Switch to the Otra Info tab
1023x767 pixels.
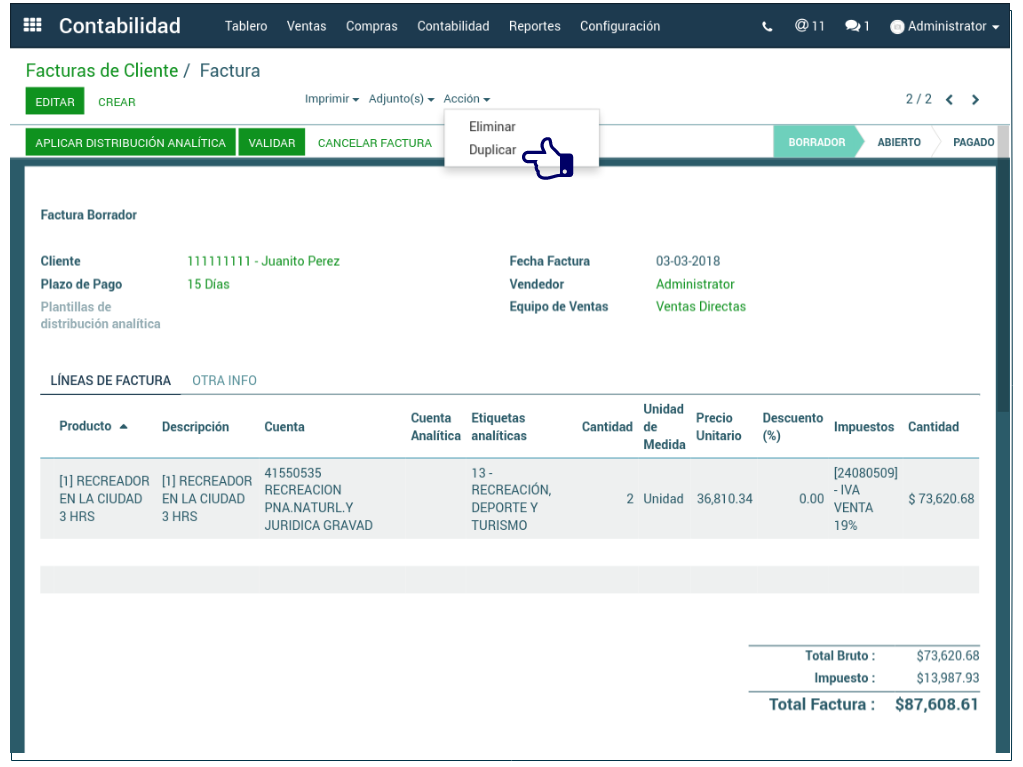(x=224, y=381)
